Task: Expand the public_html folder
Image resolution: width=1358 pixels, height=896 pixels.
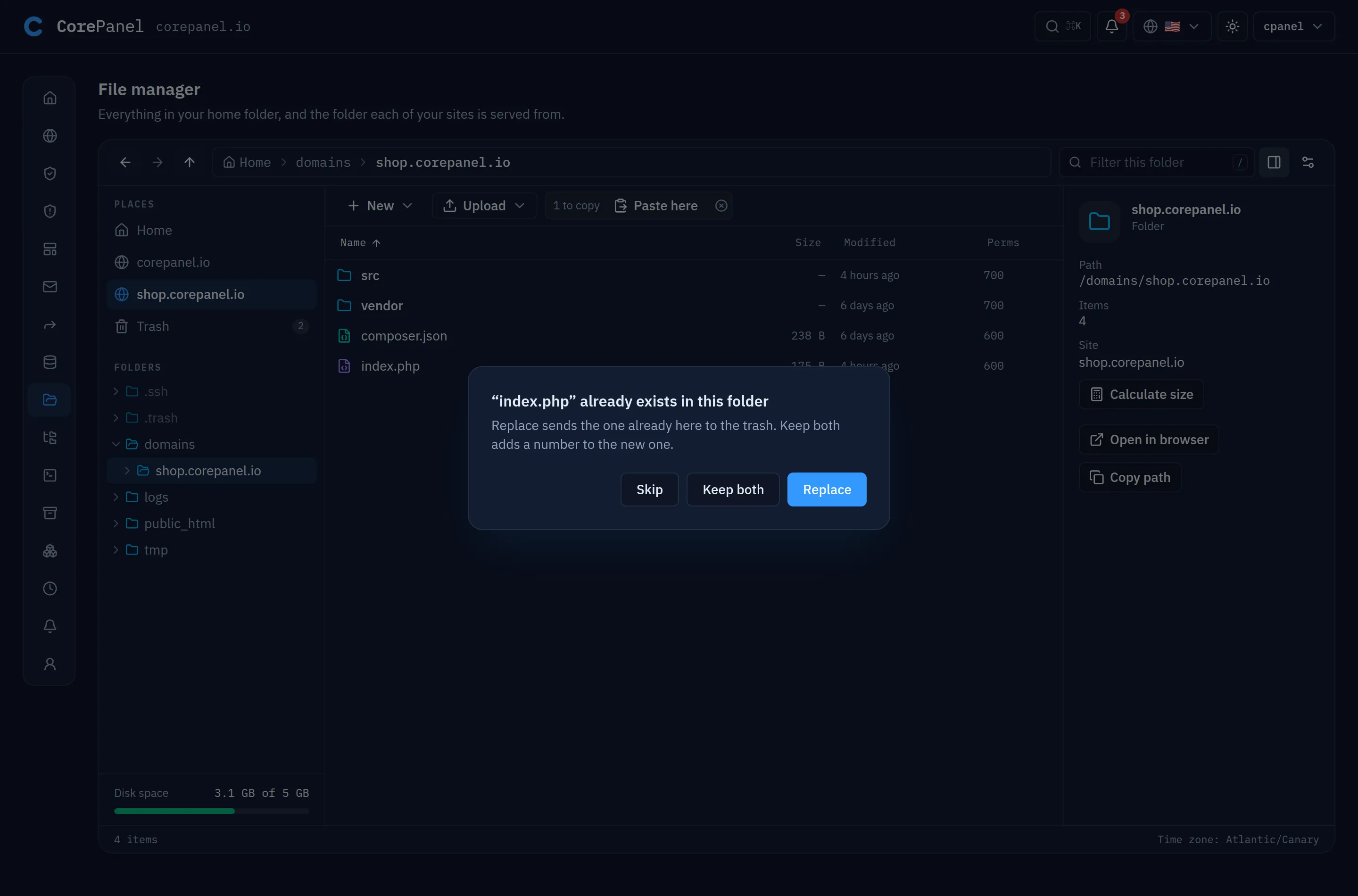Action: click(116, 523)
